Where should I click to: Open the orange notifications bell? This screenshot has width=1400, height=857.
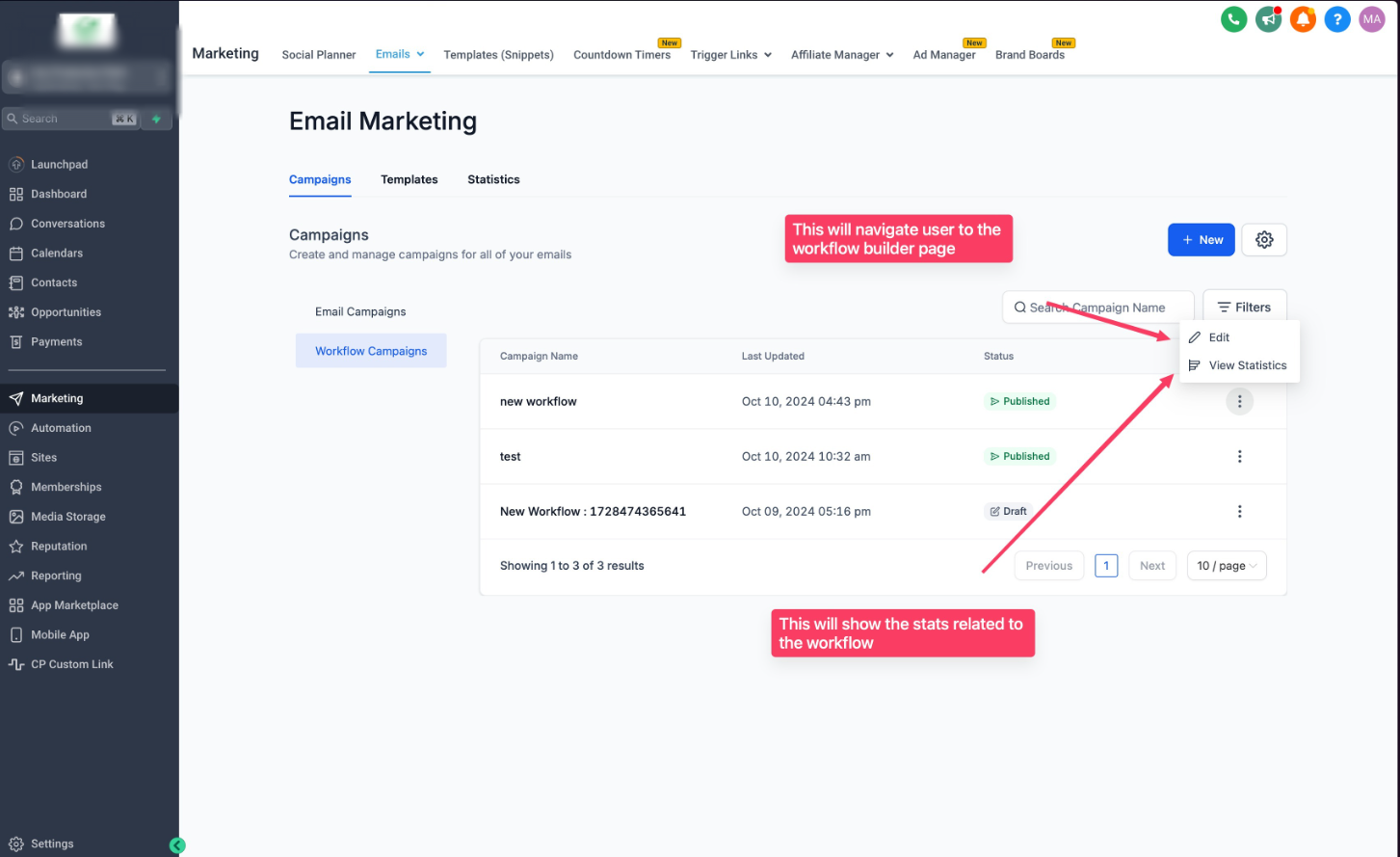pyautogui.click(x=1303, y=19)
